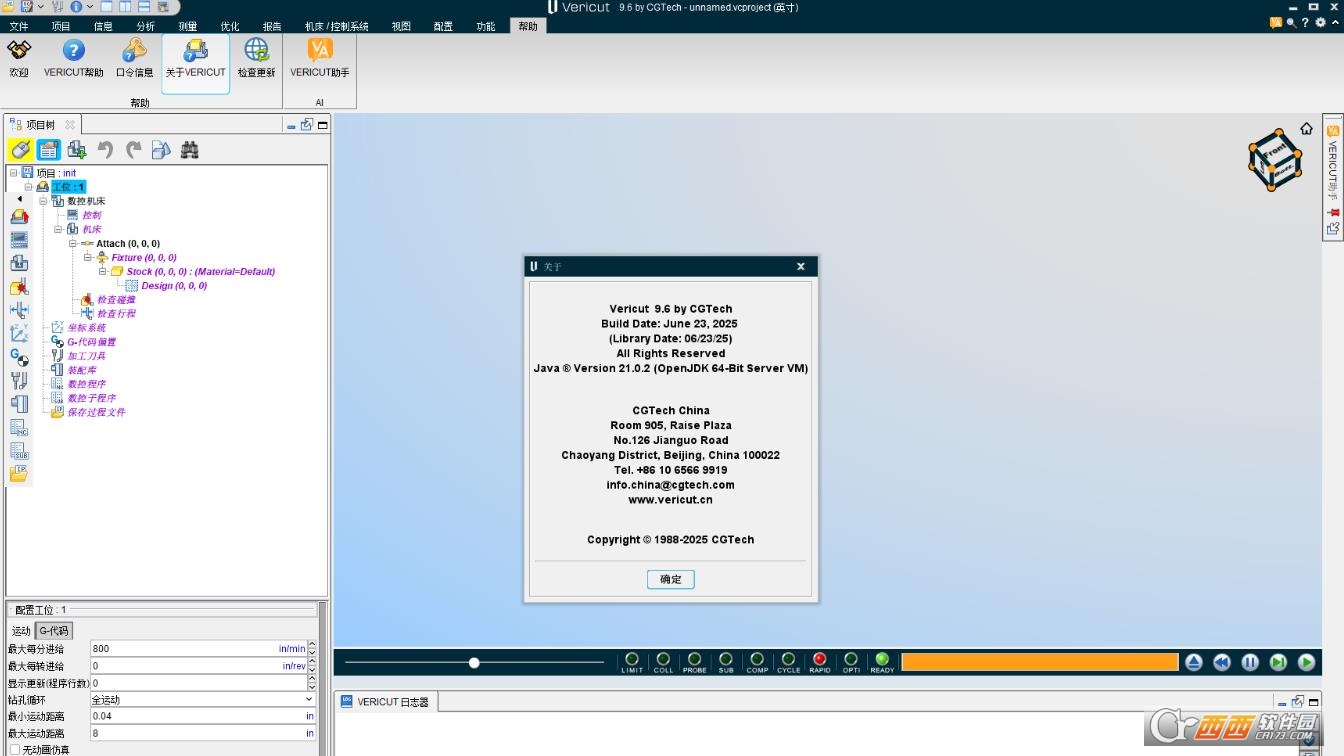Select Design (0, 0, 0) in project tree
The image size is (1344, 756).
tap(174, 286)
